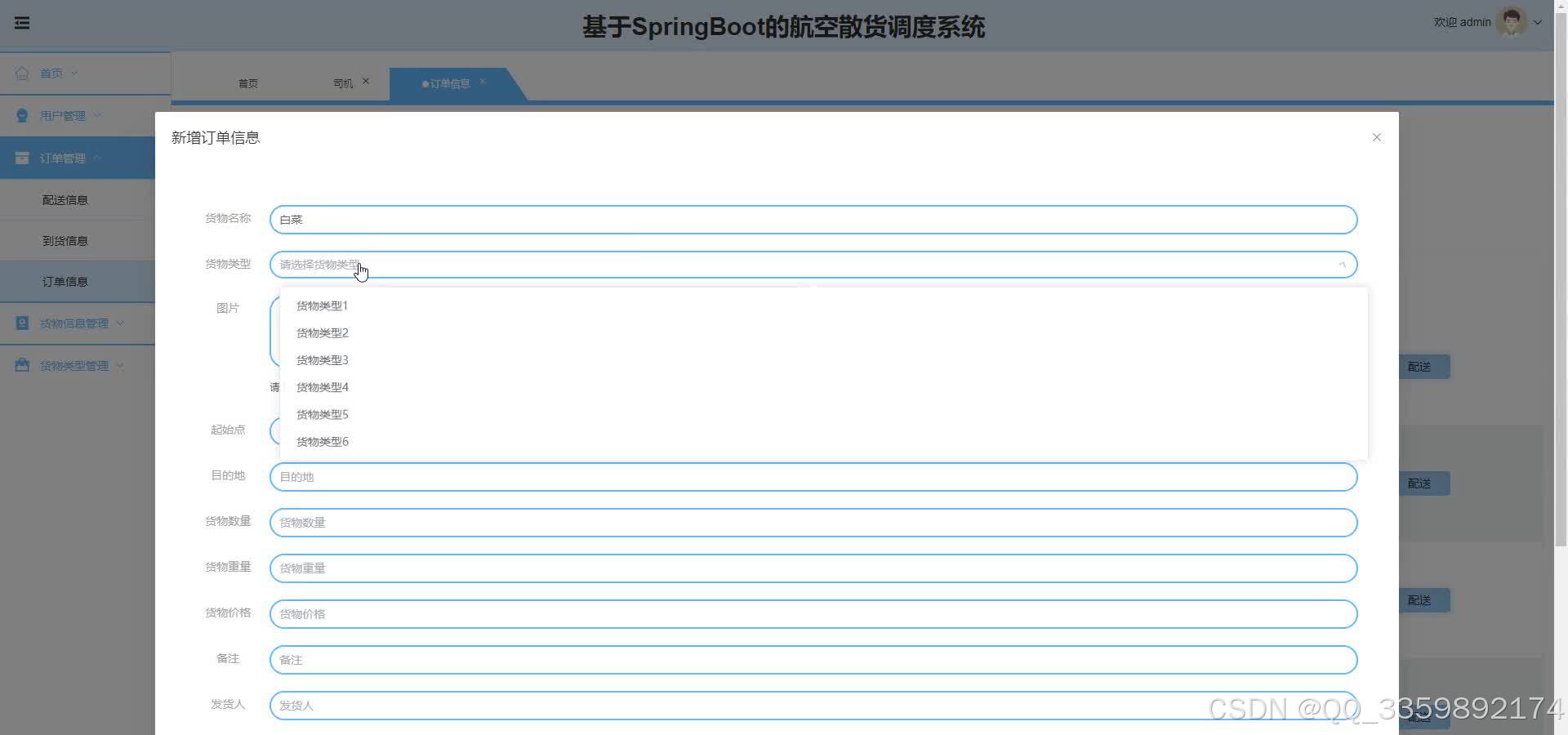Select 货物类型5 from the list

pos(823,415)
